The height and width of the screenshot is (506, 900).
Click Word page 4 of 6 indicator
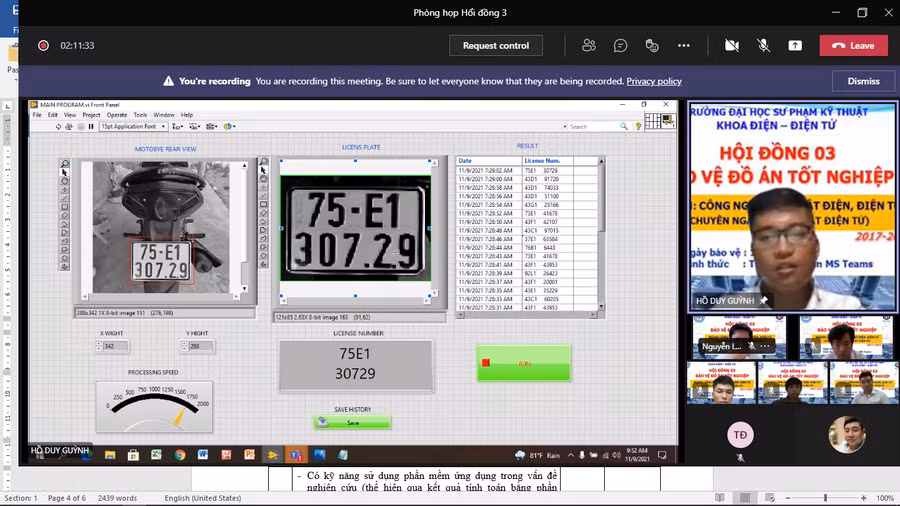click(x=68, y=498)
